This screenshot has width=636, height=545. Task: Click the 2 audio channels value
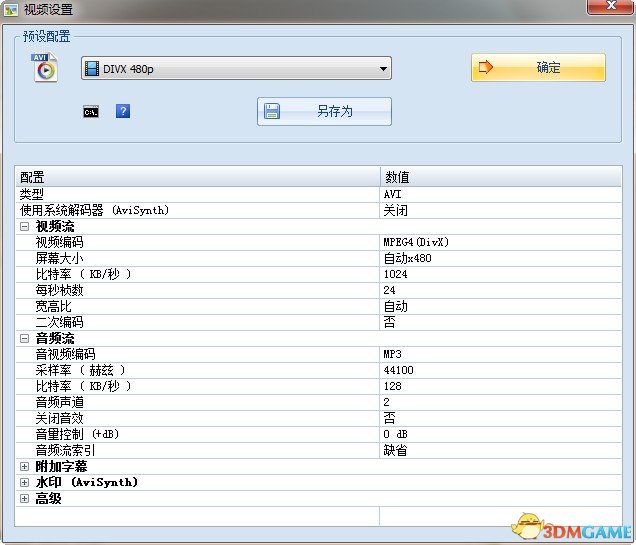[387, 402]
